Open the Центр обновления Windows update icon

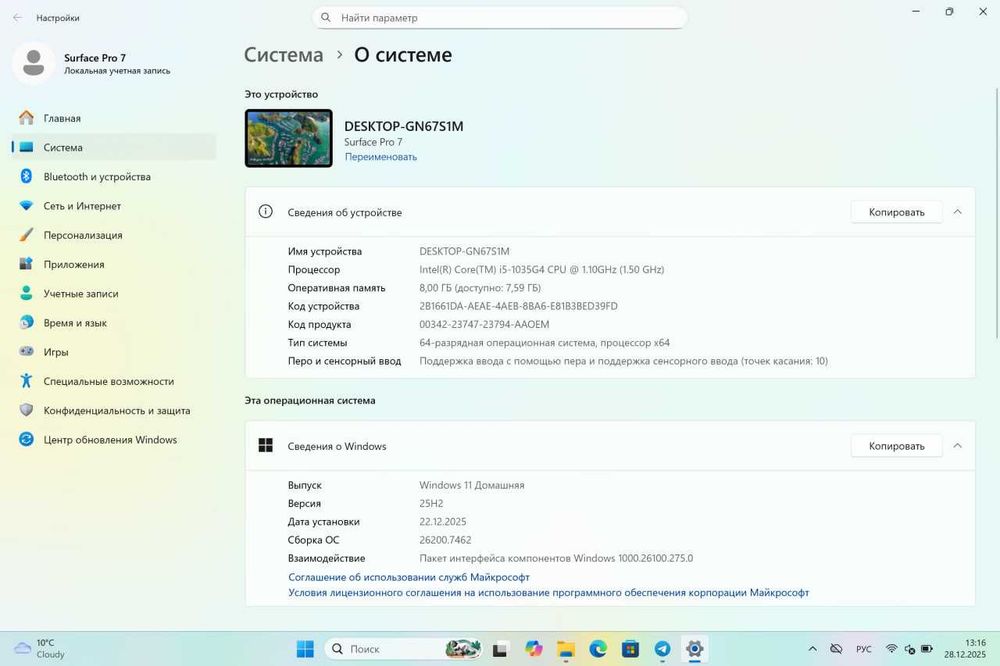26,440
